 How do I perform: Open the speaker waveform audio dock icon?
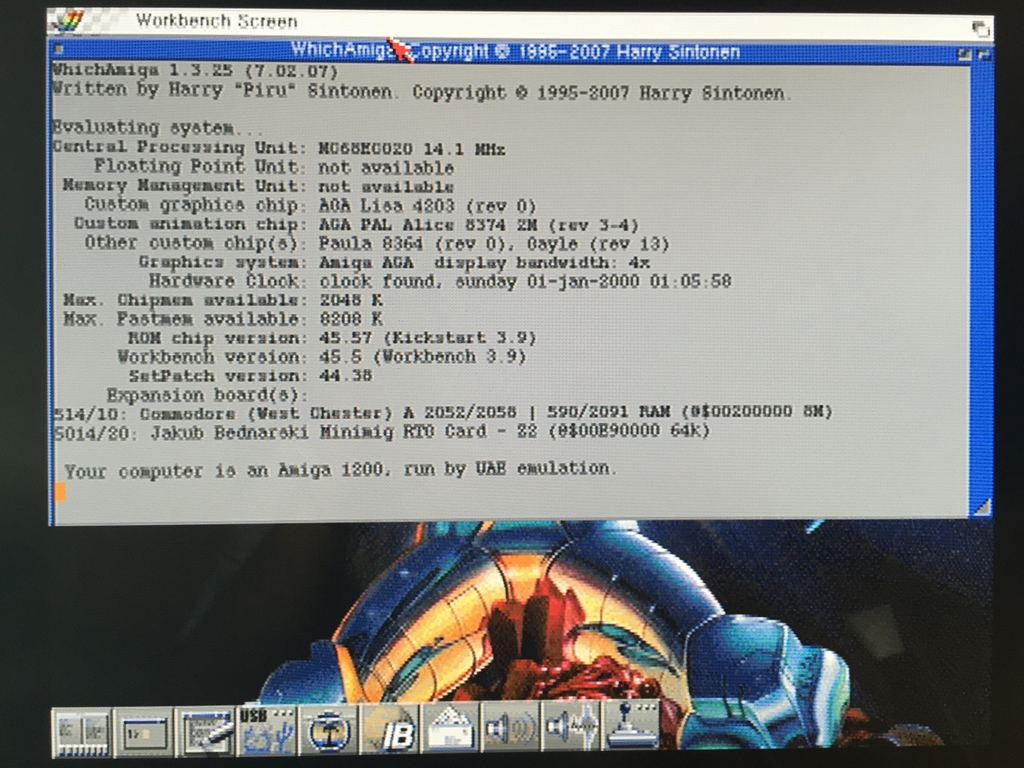(x=571, y=726)
